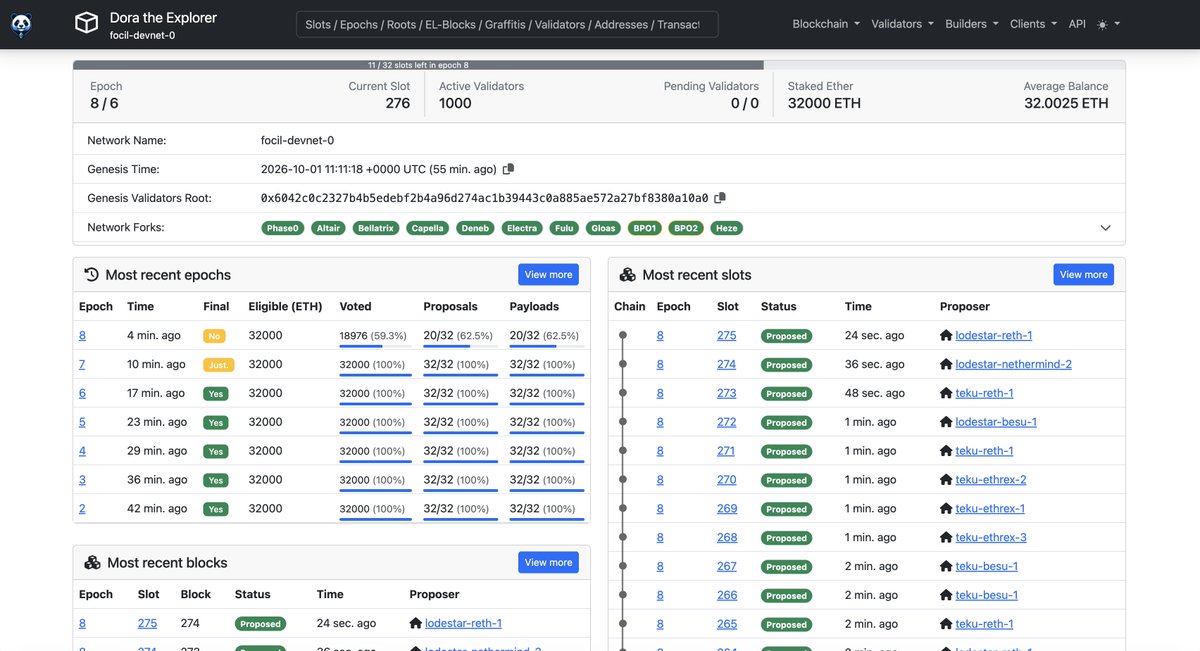Open the Validators dropdown menu

point(902,24)
